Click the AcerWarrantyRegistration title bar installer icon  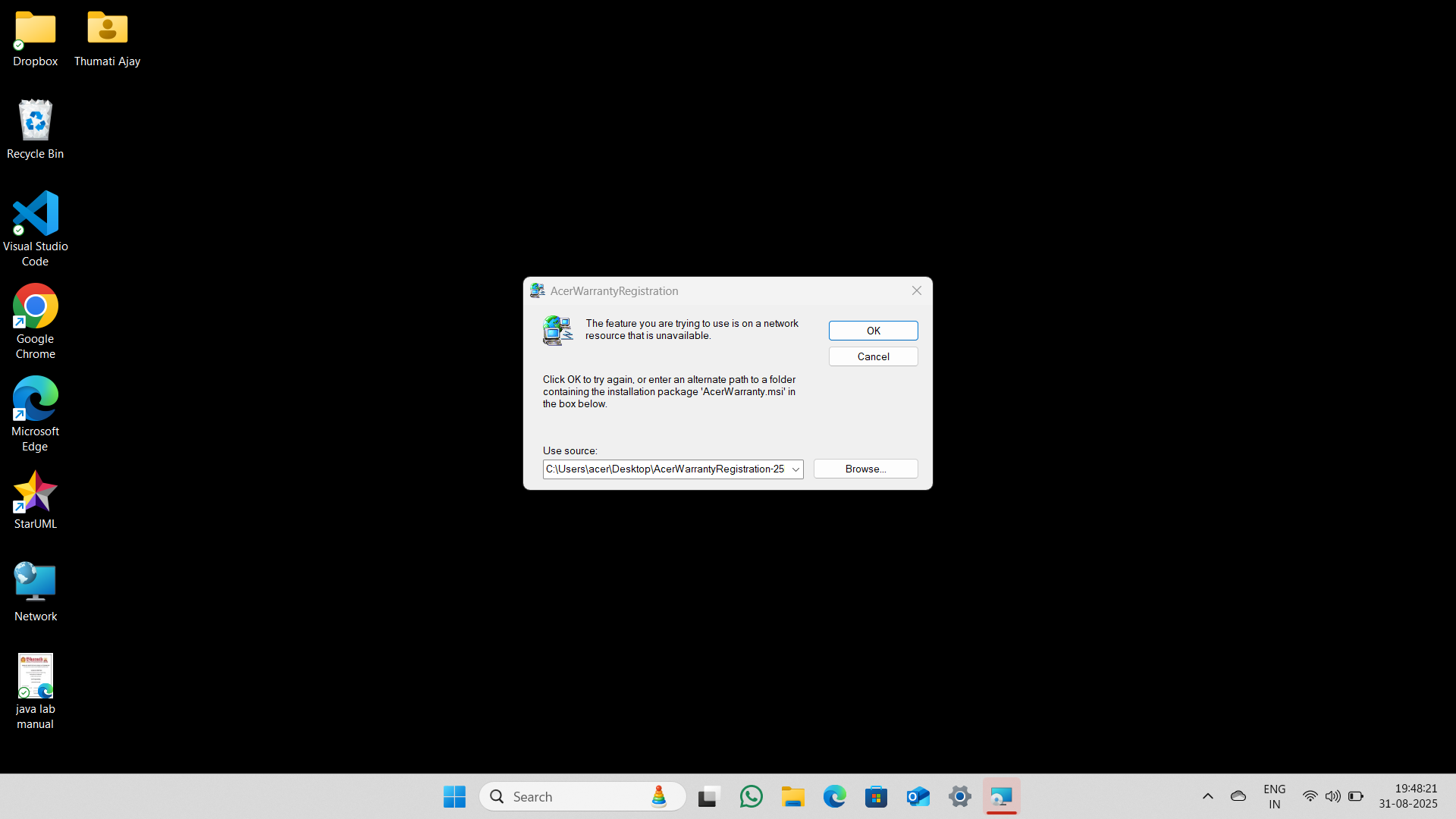coord(538,290)
